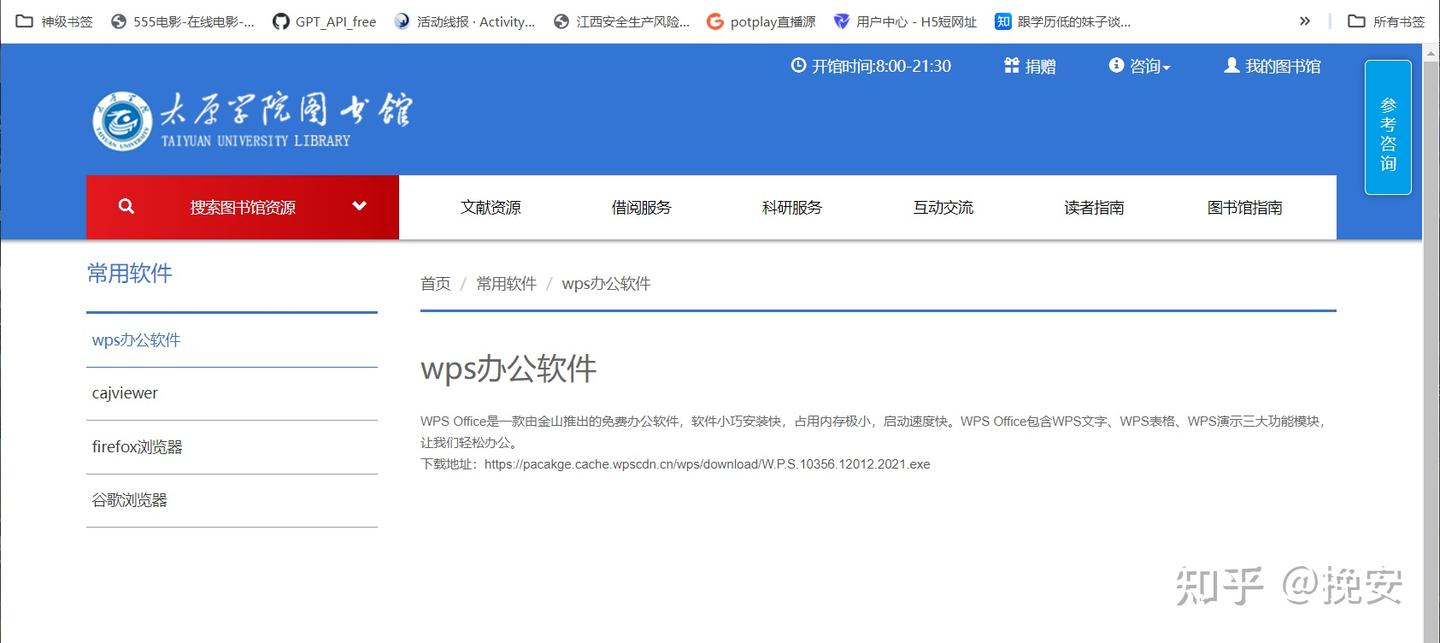This screenshot has height=643, width=1440.
Task: Click the 开馆时间:8:00-21:30 text
Action: click(881, 66)
